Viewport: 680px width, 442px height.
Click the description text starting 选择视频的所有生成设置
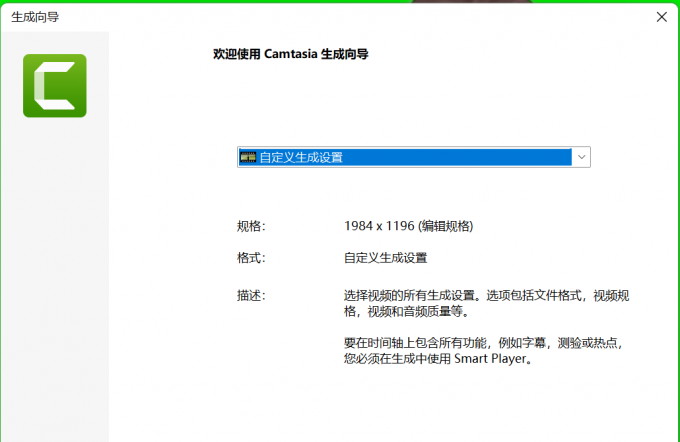coord(486,304)
